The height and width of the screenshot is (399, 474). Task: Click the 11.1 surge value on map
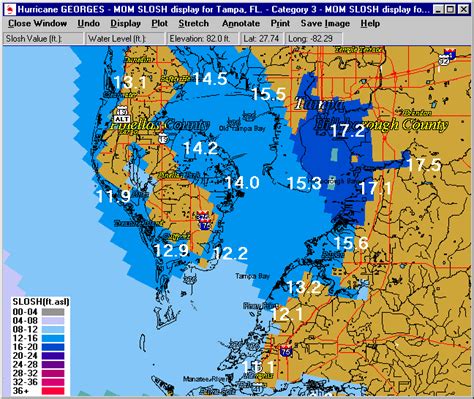(258, 367)
